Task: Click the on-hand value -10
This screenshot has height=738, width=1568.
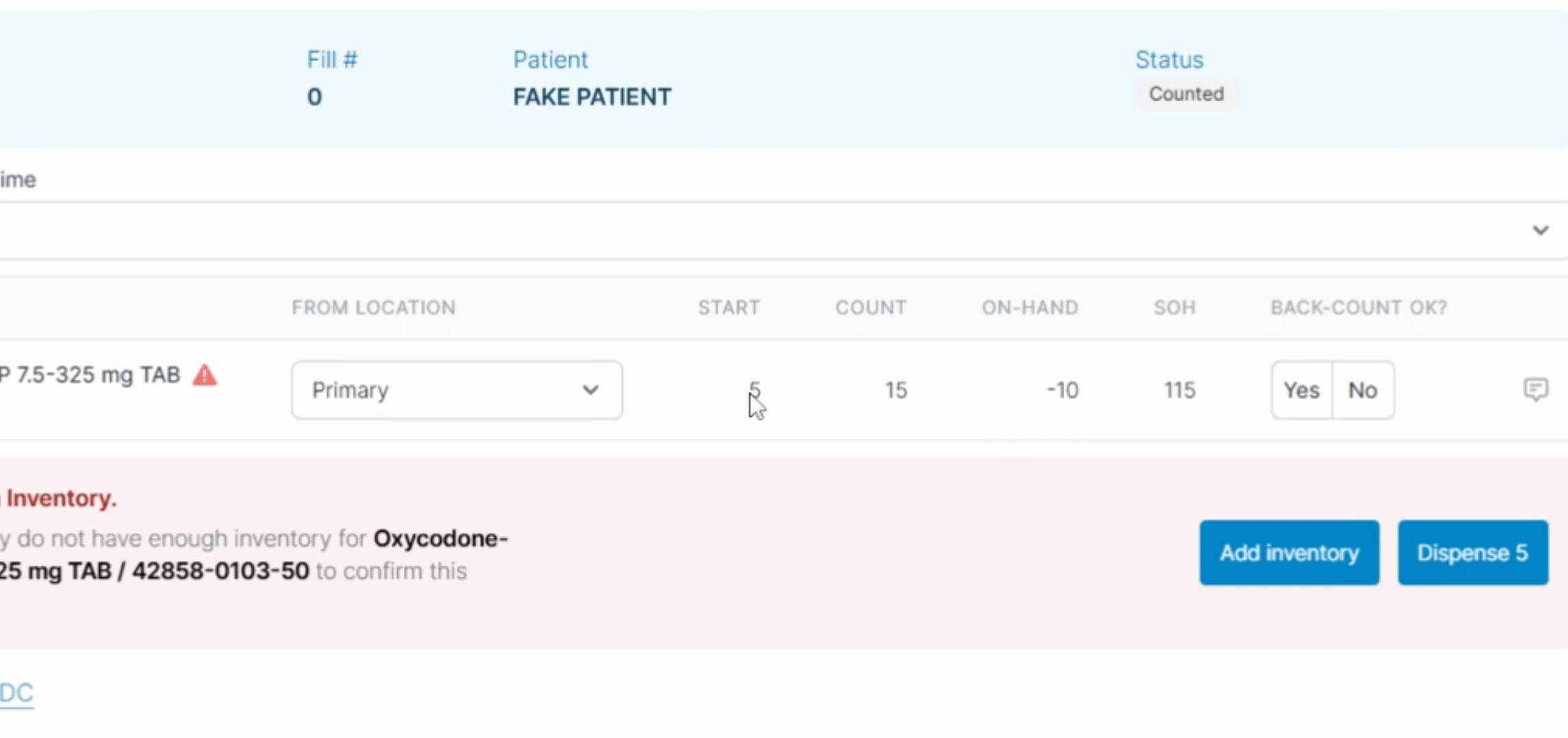Action: pyautogui.click(x=1062, y=390)
